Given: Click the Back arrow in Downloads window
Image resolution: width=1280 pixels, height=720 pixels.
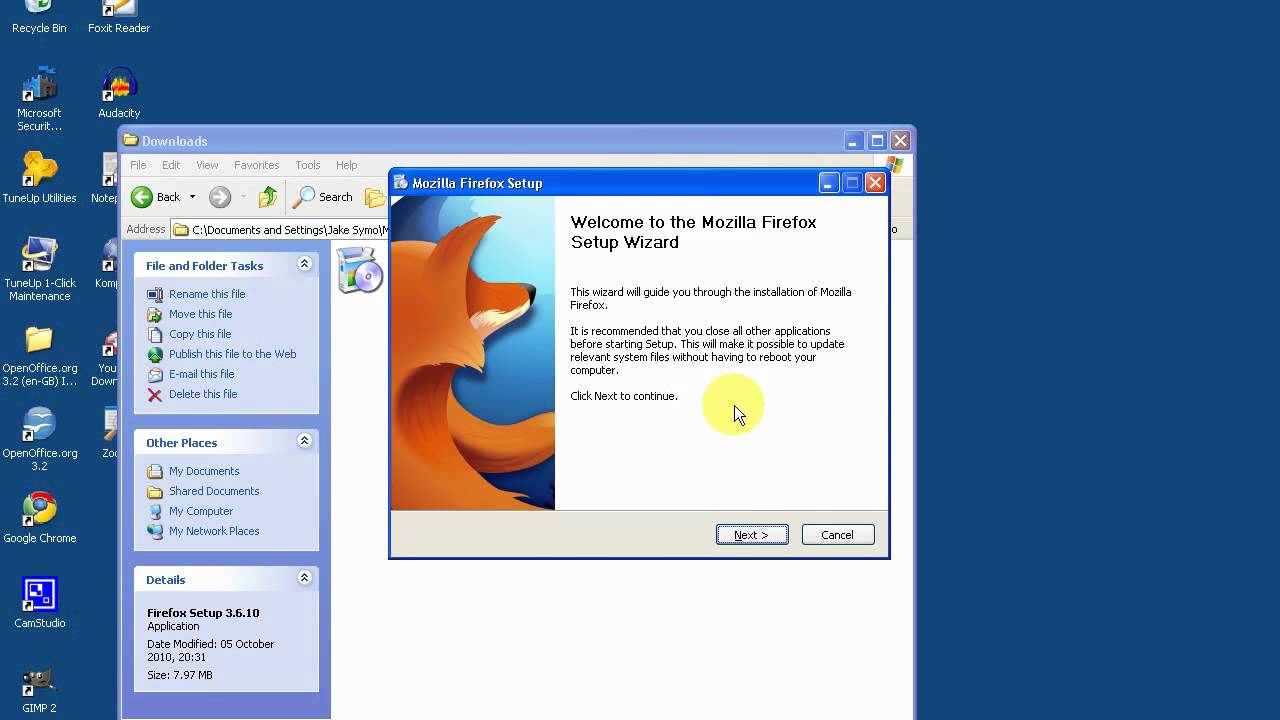Looking at the screenshot, I should (143, 197).
